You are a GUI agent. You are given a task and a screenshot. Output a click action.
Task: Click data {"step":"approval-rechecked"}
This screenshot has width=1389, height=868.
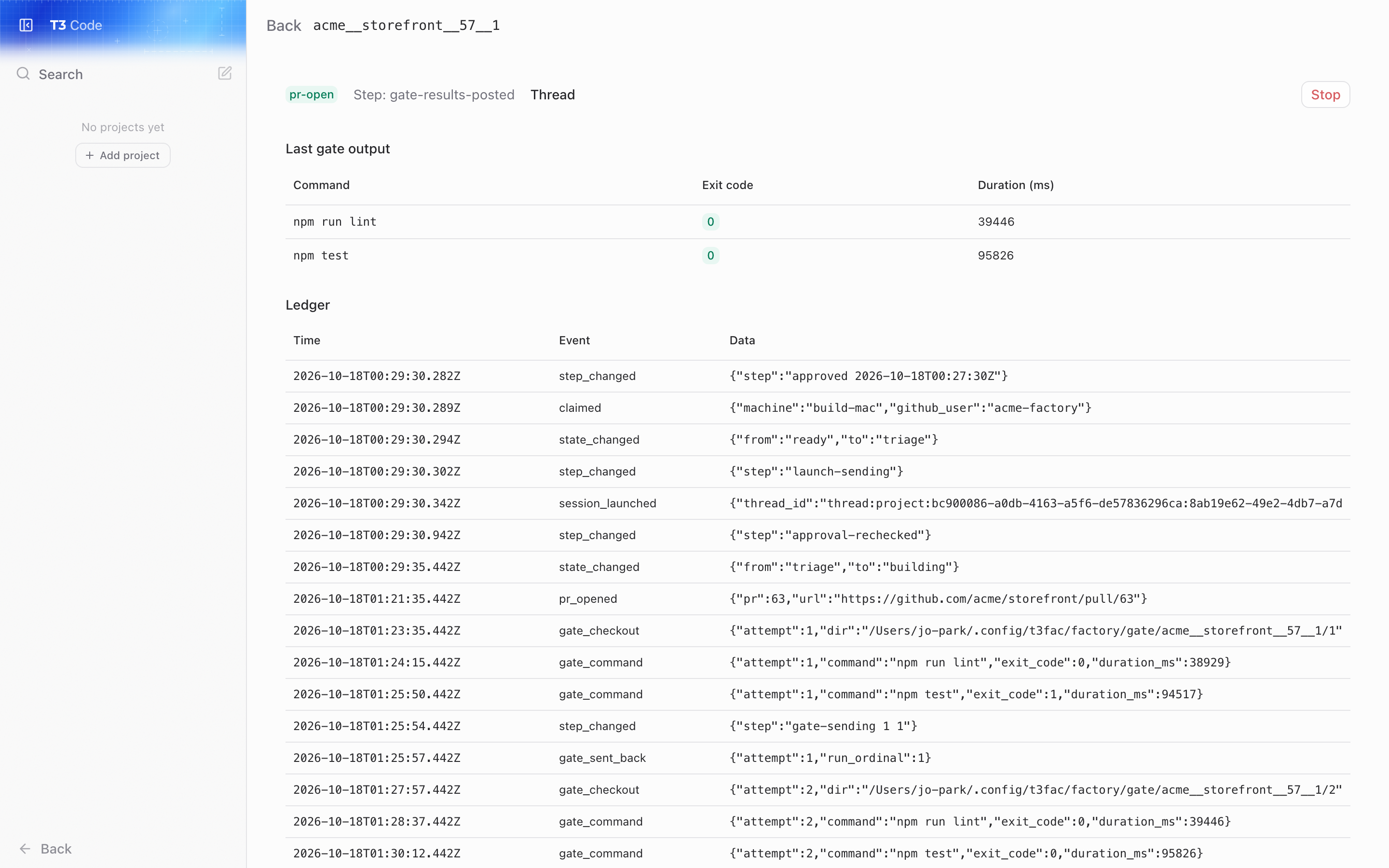(x=830, y=535)
